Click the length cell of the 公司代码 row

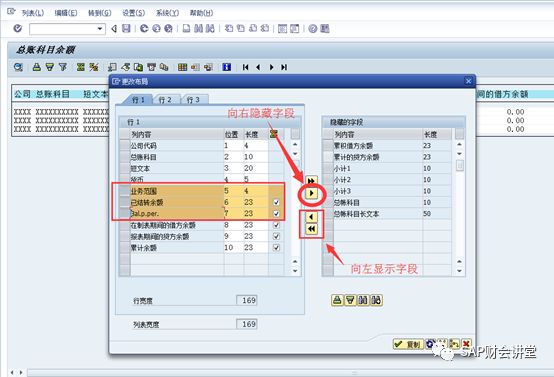pos(255,146)
